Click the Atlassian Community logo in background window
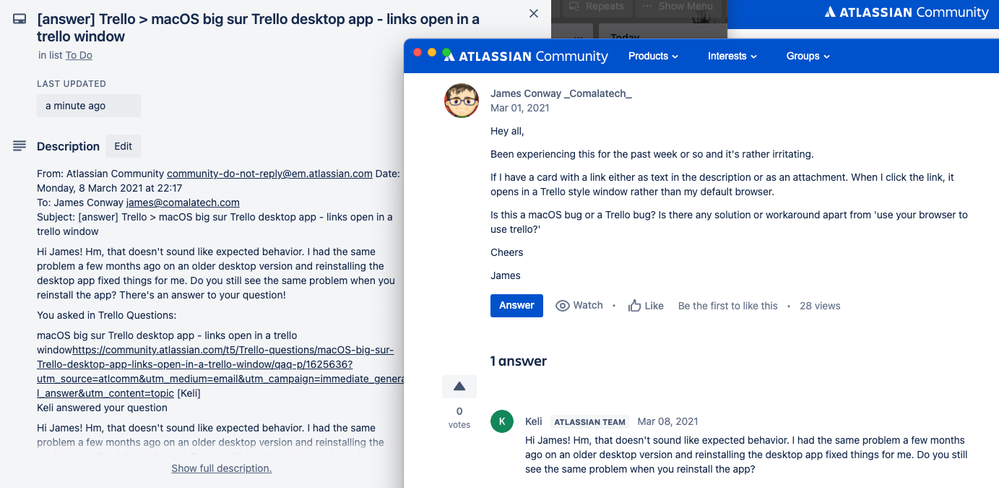Image resolution: width=999 pixels, height=488 pixels. tap(907, 11)
